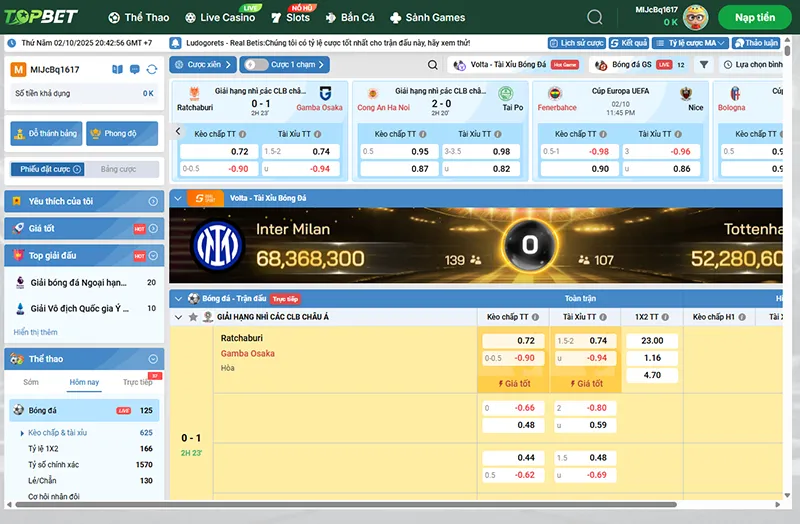Expand Giá tốt sidebar panel
The height and width of the screenshot is (524, 800).
(x=153, y=229)
